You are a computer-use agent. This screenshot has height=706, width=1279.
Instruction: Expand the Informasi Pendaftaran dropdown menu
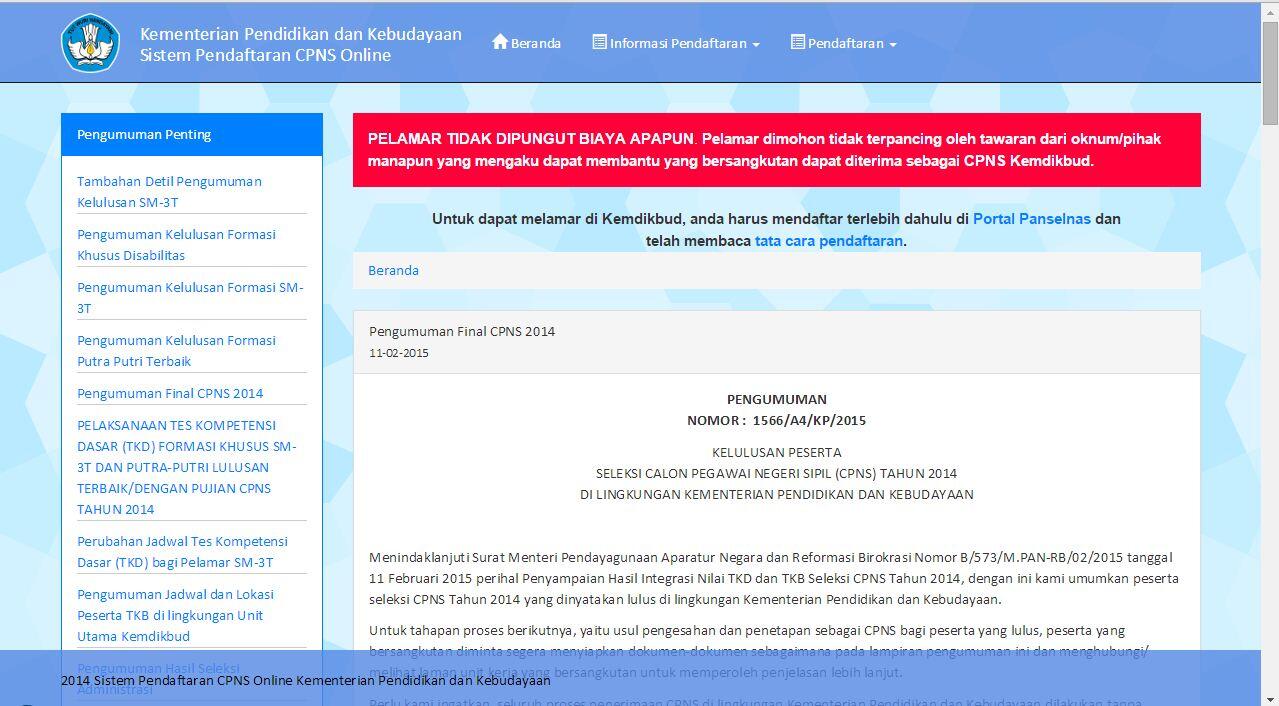coord(676,43)
